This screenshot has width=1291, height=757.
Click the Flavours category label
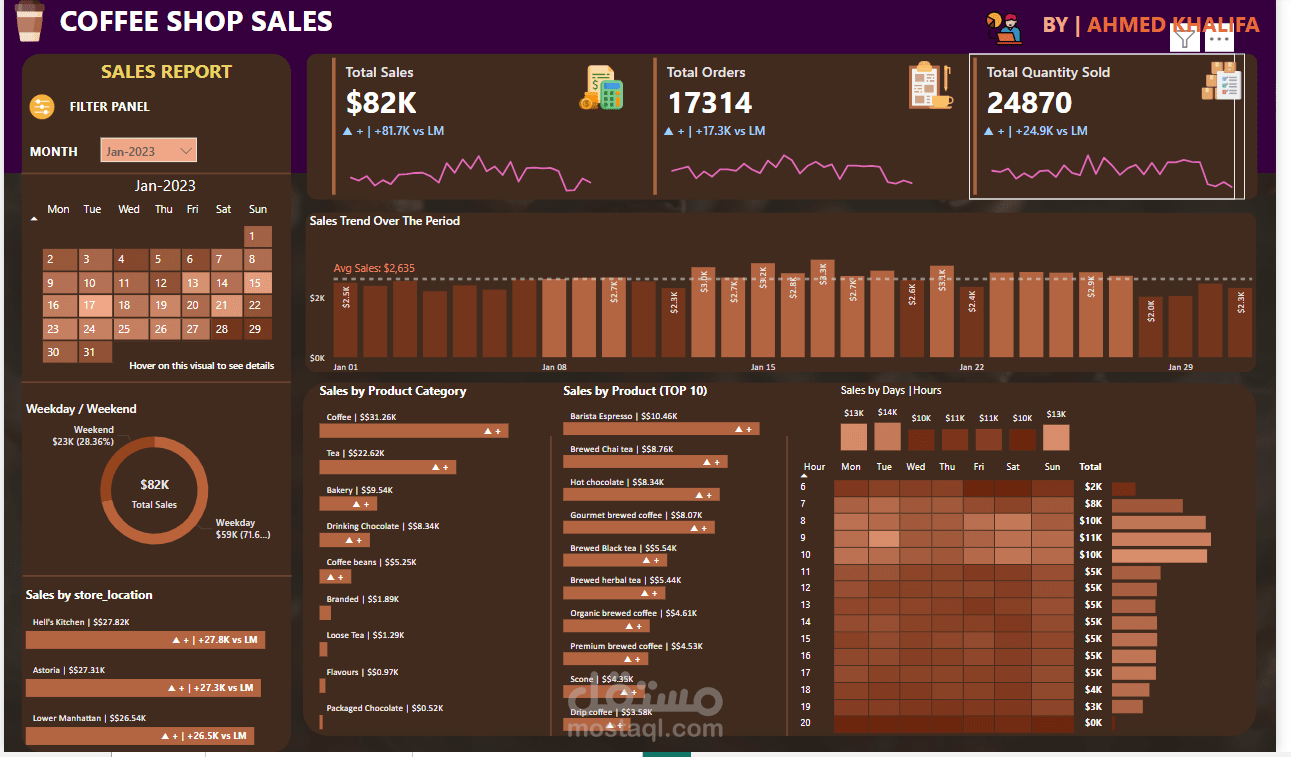point(363,672)
